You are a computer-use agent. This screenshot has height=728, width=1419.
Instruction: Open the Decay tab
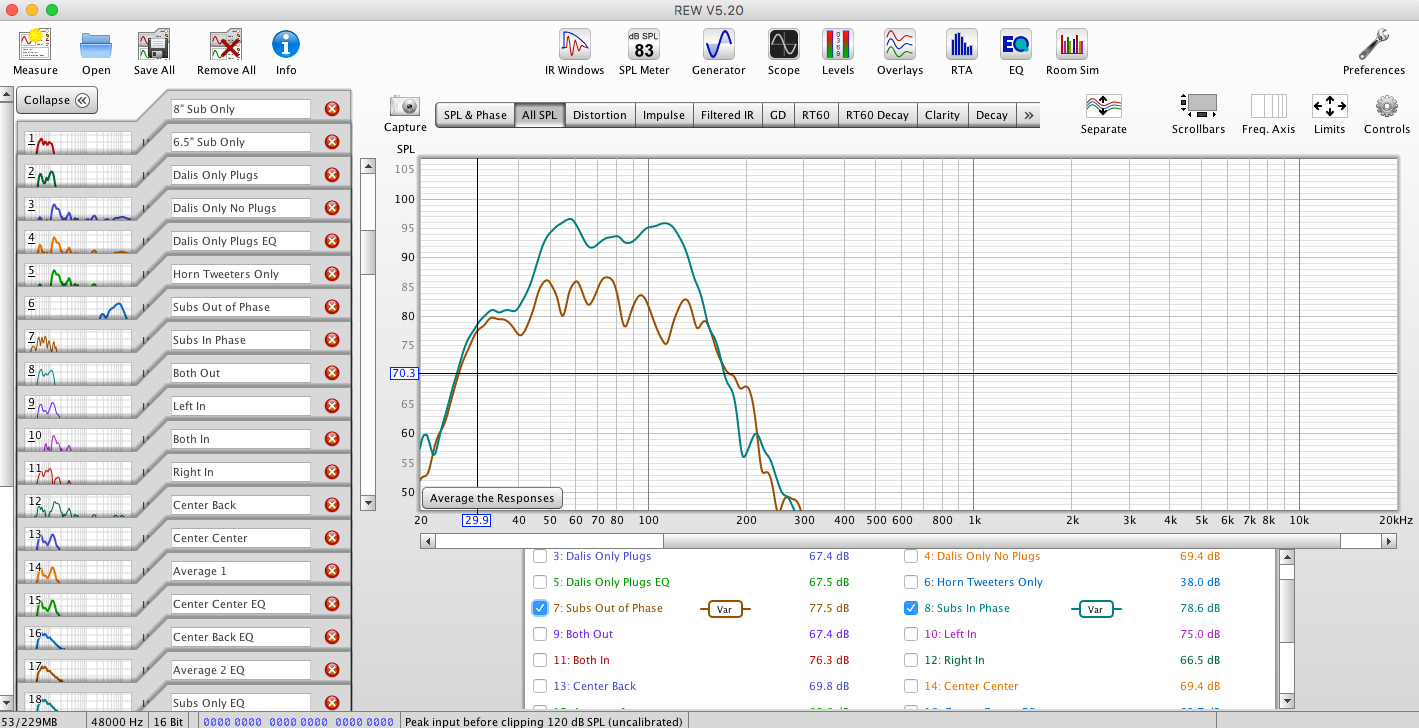992,115
